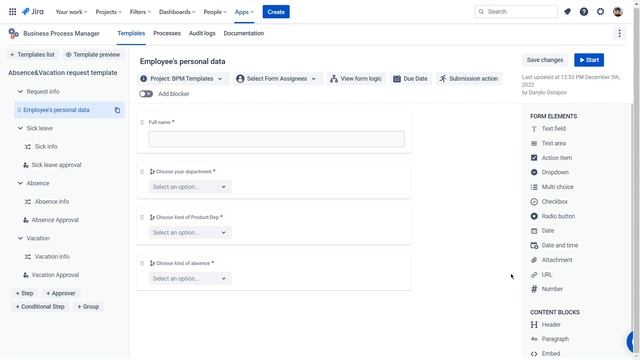Focus the Jira Search box
The height and width of the screenshot is (360, 640).
point(516,12)
